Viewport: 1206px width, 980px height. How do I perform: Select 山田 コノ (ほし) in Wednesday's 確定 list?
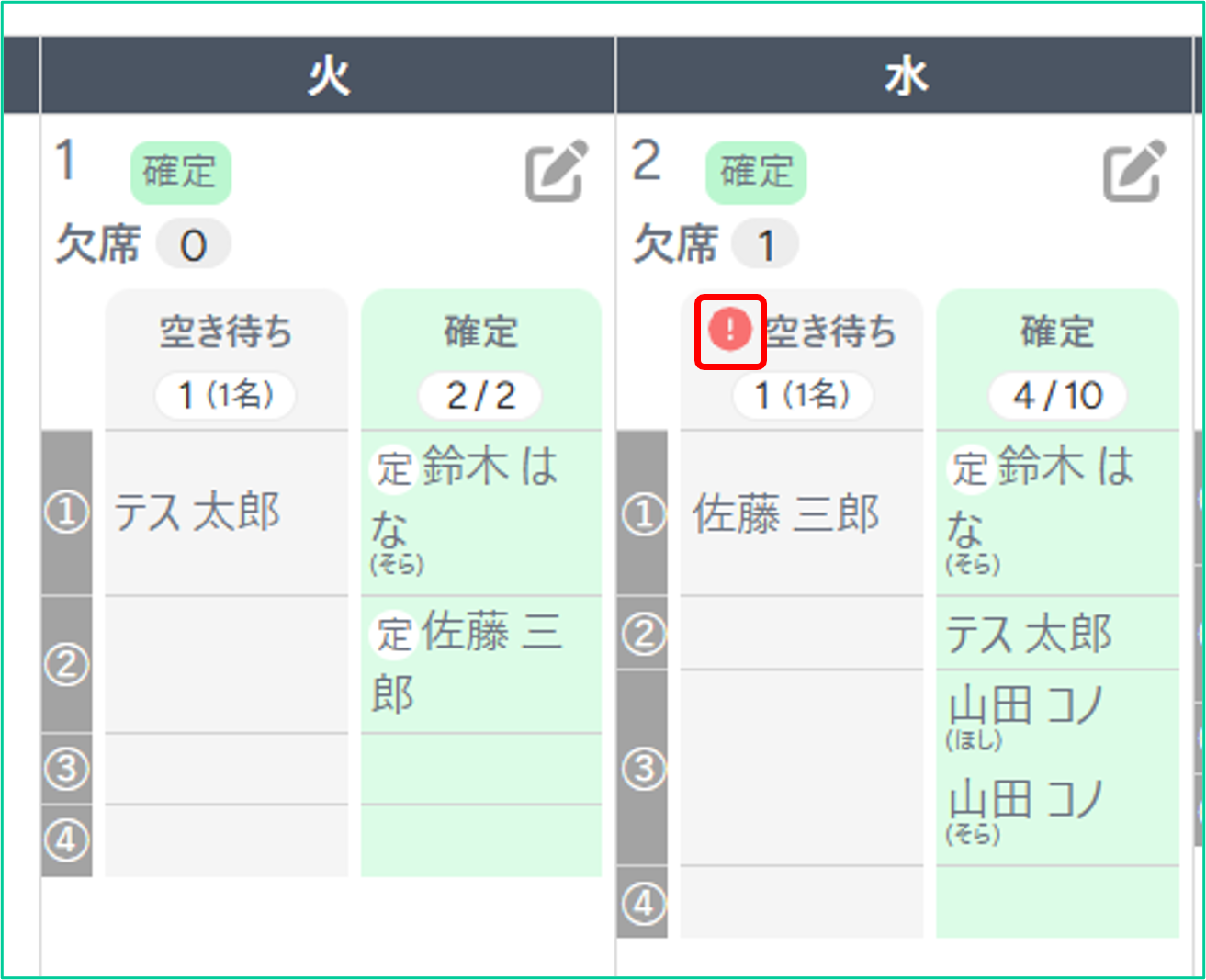pos(1025,715)
